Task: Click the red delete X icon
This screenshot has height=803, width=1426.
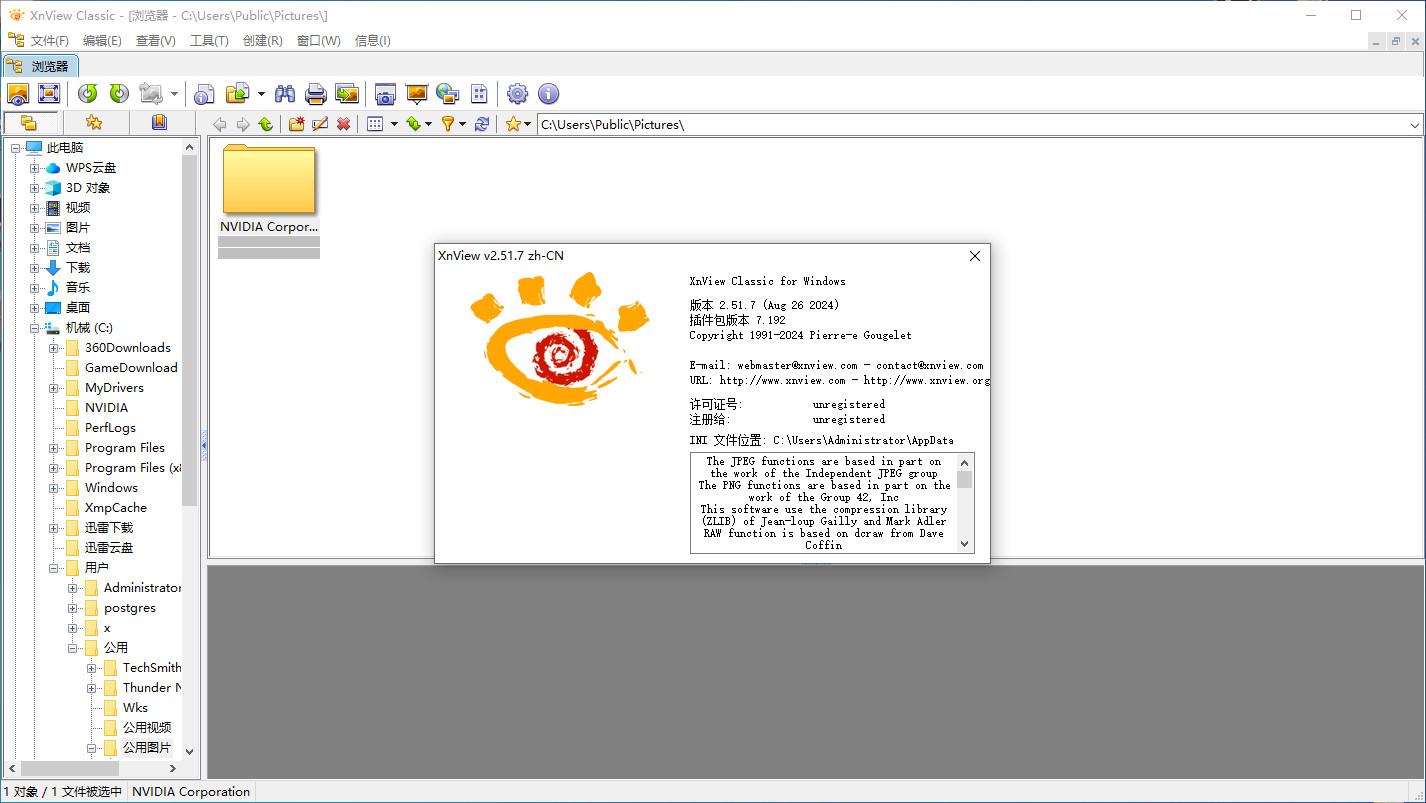Action: coord(343,124)
